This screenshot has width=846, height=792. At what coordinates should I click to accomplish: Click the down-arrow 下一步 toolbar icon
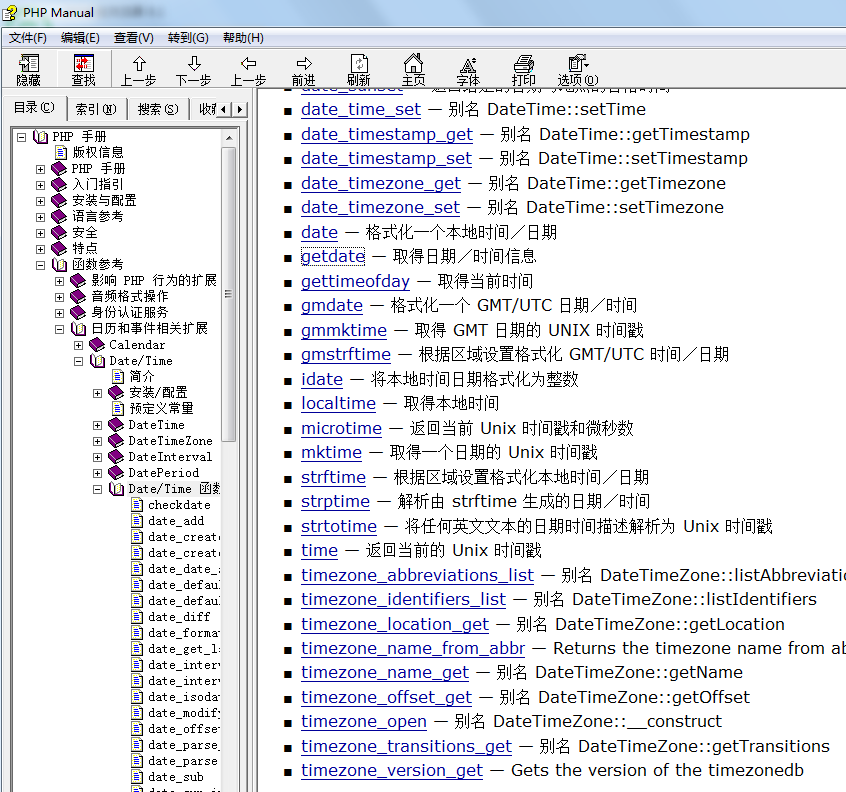pyautogui.click(x=194, y=69)
